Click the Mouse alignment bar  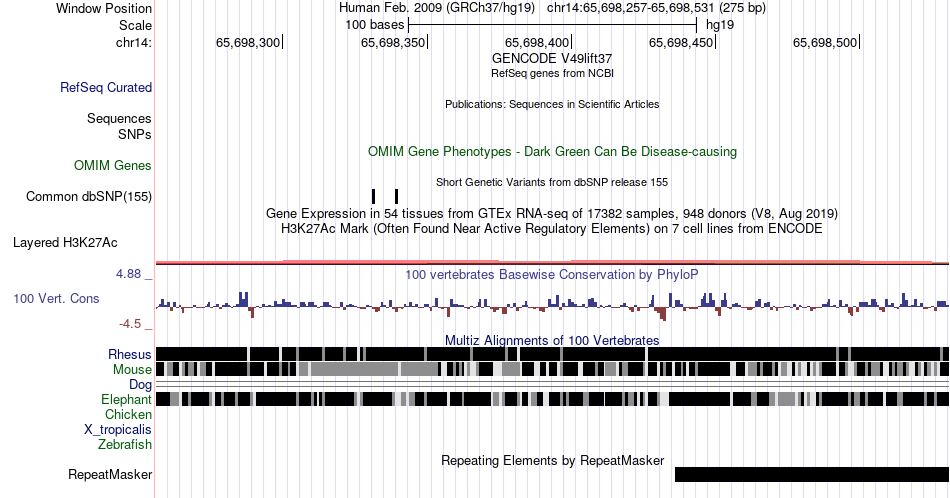[x=552, y=370]
